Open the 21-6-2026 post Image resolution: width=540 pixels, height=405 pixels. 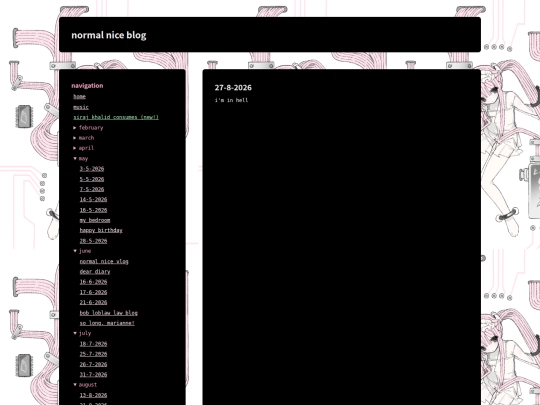tap(93, 302)
